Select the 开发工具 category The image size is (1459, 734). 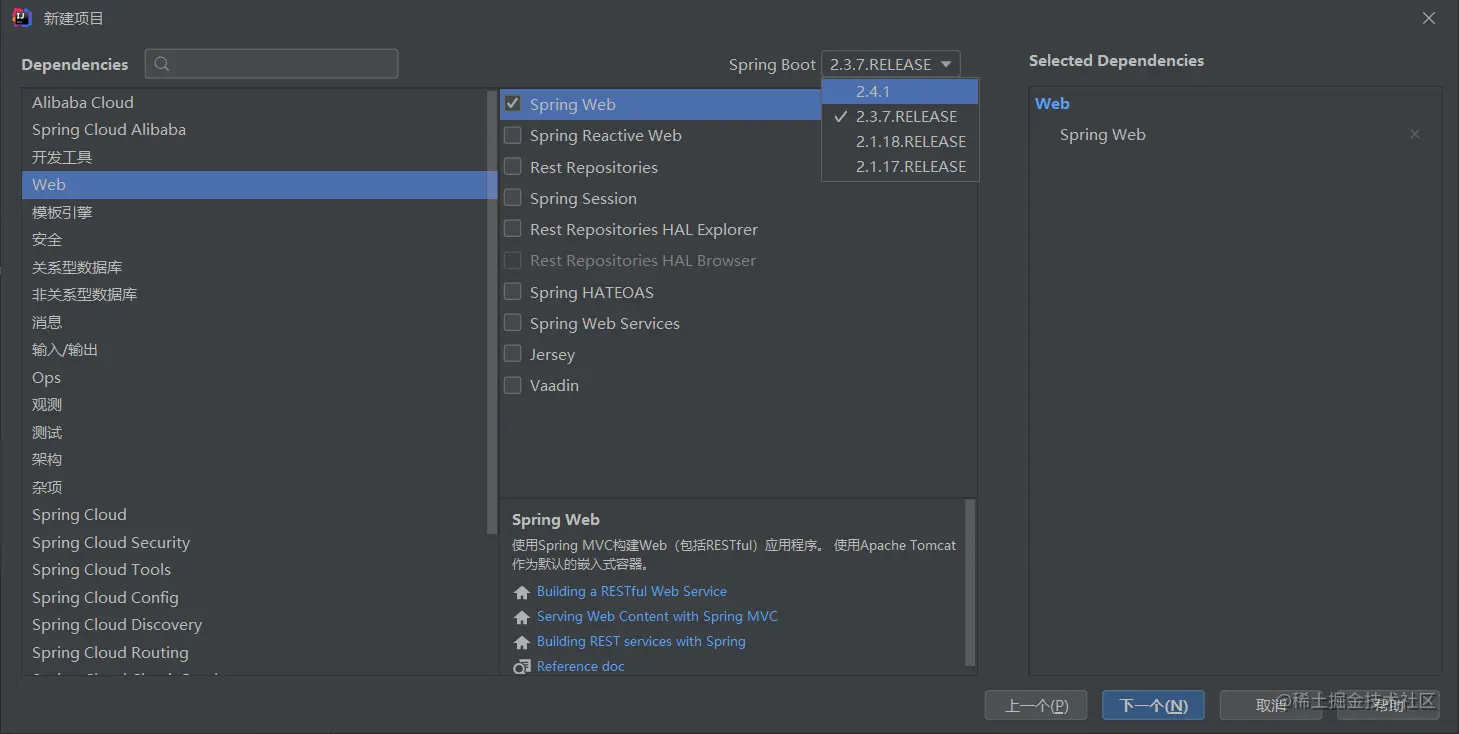(259, 157)
